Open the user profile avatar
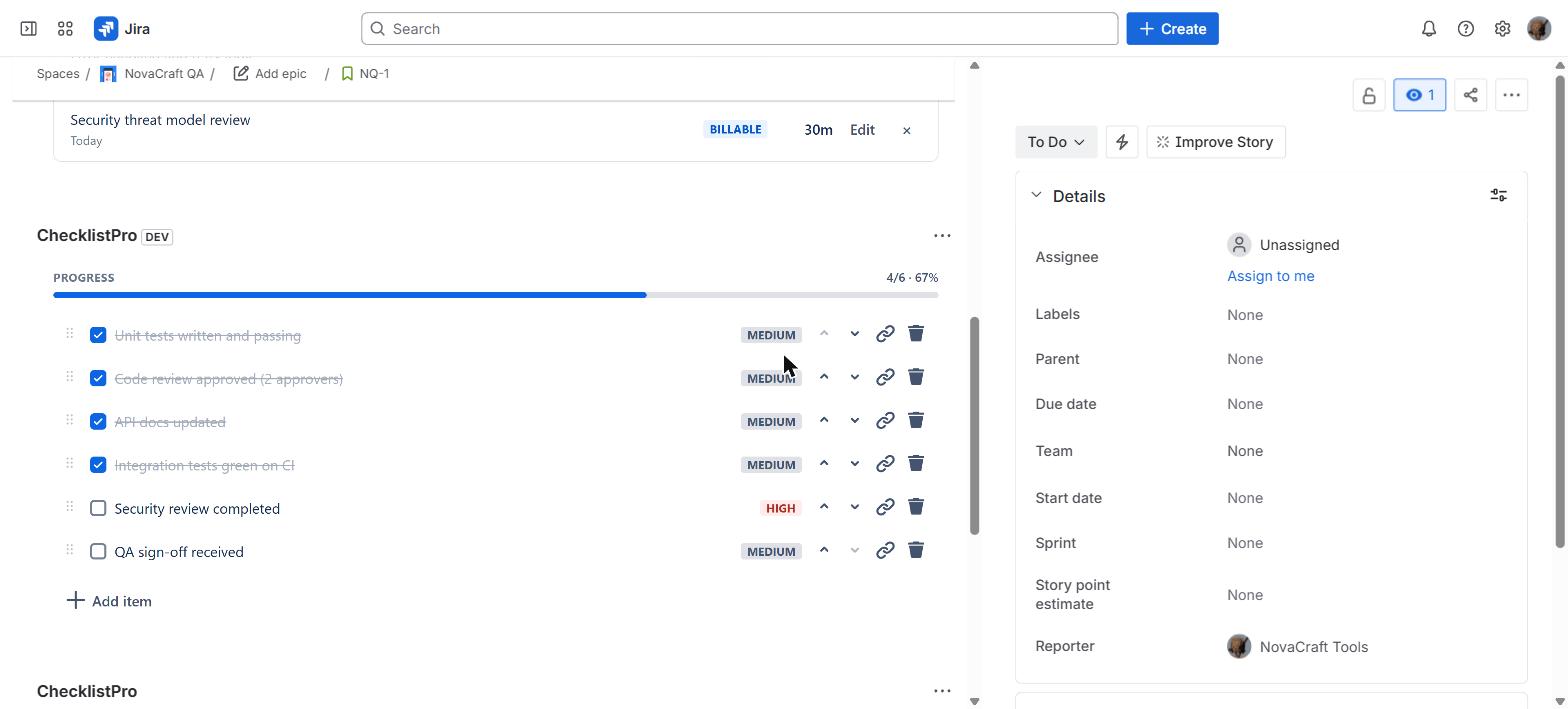The height and width of the screenshot is (709, 1568). click(x=1539, y=29)
